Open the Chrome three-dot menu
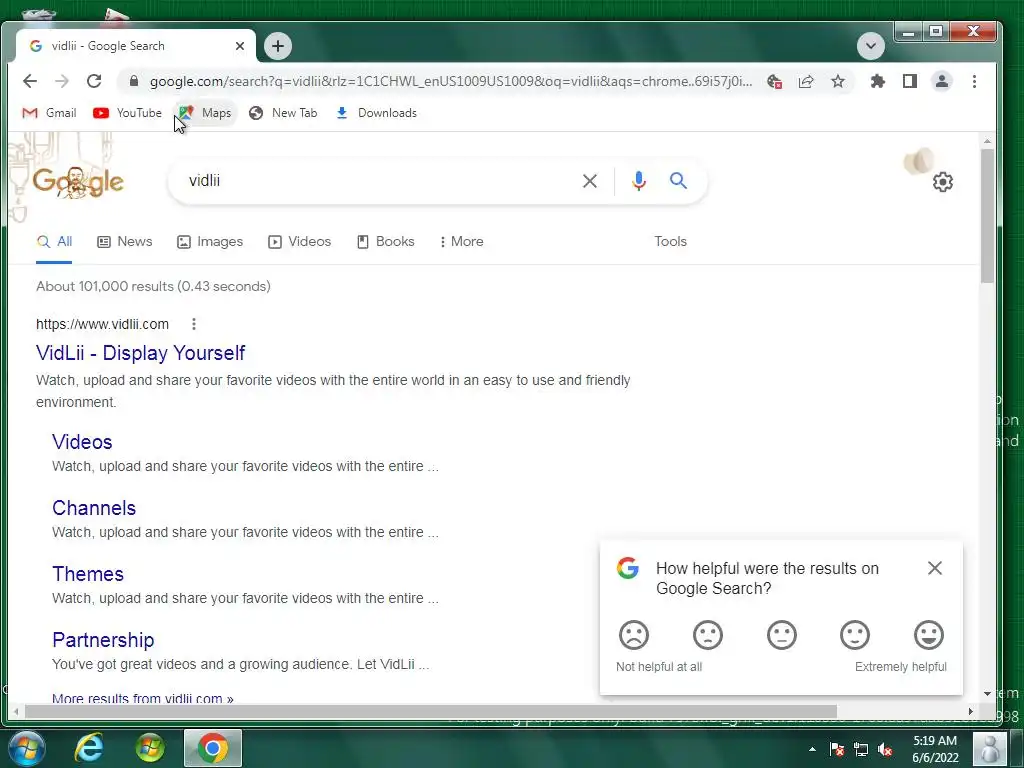Viewport: 1024px width, 768px height. coord(974,81)
